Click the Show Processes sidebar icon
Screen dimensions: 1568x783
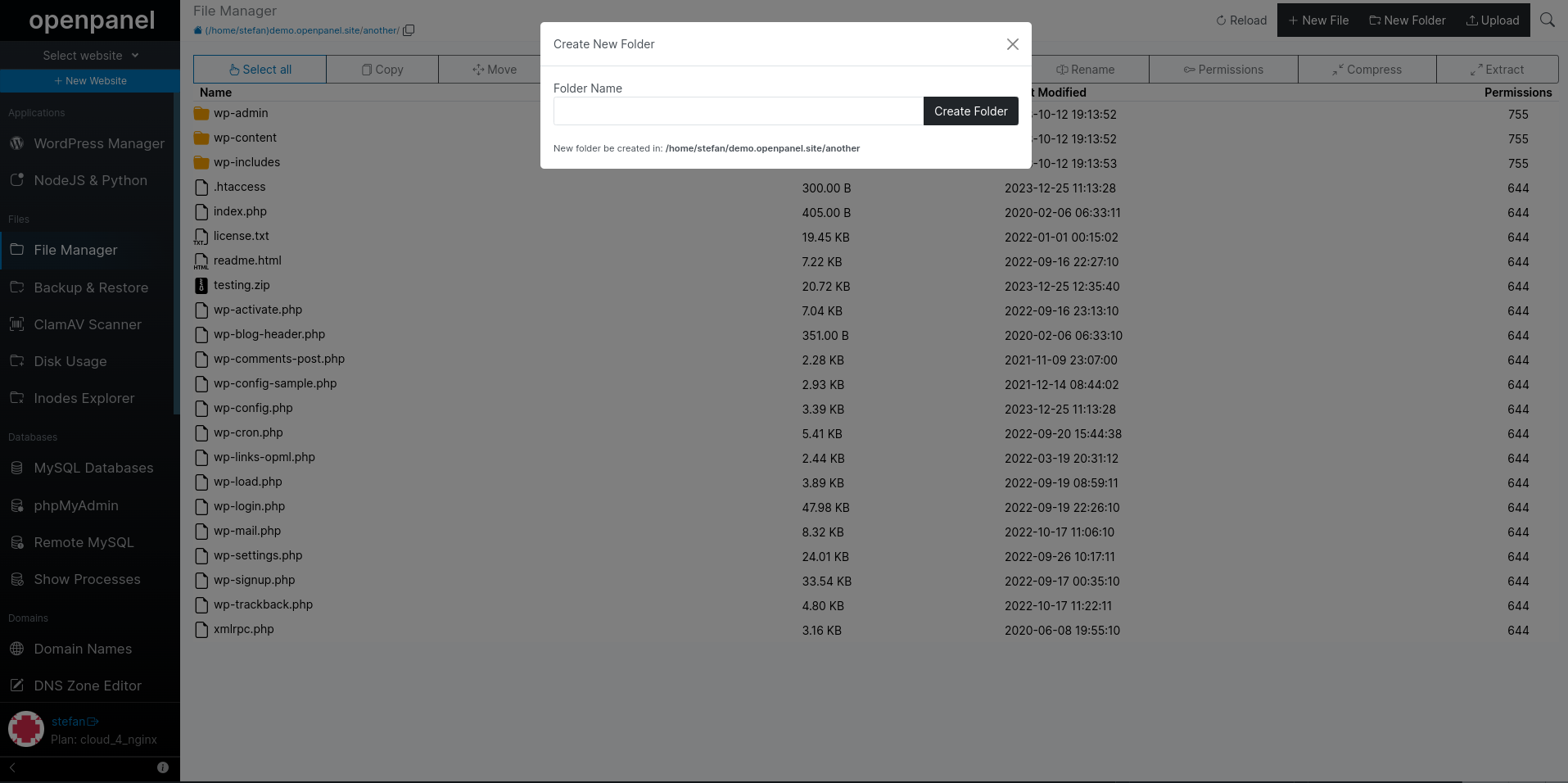point(16,579)
